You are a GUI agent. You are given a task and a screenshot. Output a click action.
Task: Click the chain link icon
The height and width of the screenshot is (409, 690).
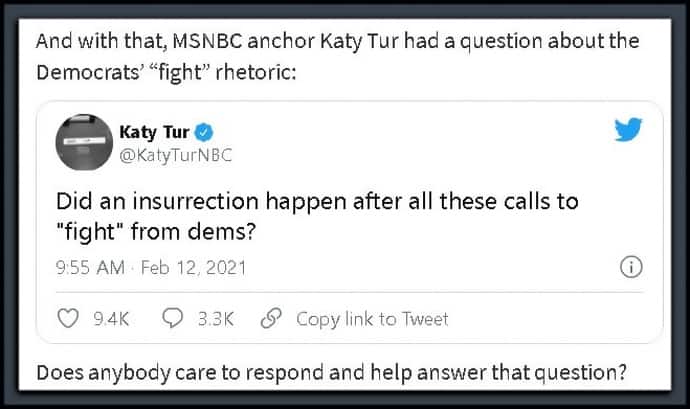pos(271,318)
